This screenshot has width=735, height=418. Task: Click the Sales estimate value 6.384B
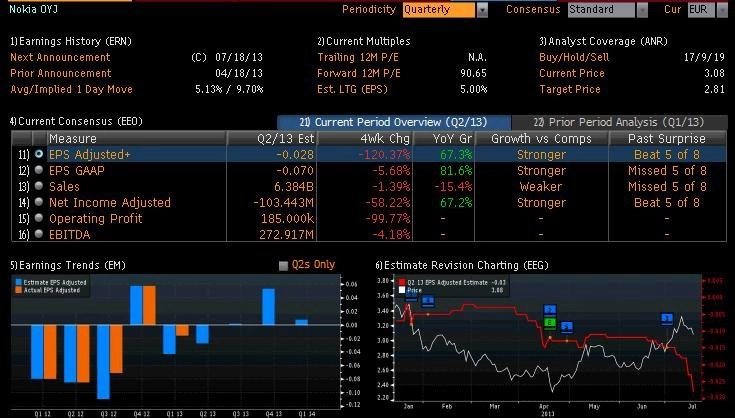pyautogui.click(x=293, y=187)
